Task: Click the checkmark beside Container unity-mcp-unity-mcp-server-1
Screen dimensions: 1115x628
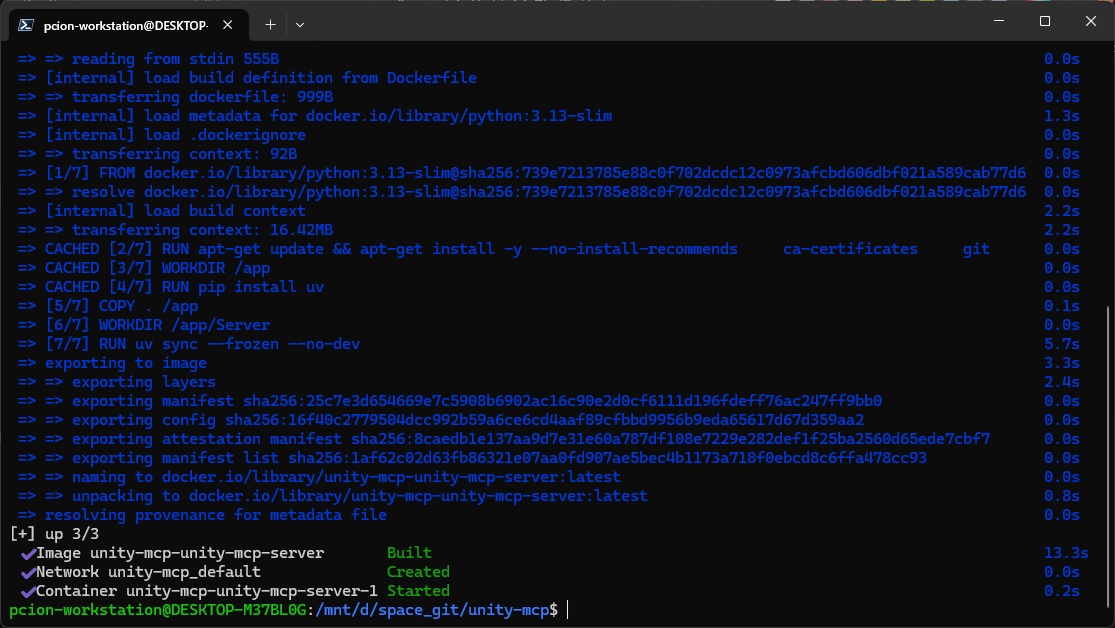Action: coord(27,591)
